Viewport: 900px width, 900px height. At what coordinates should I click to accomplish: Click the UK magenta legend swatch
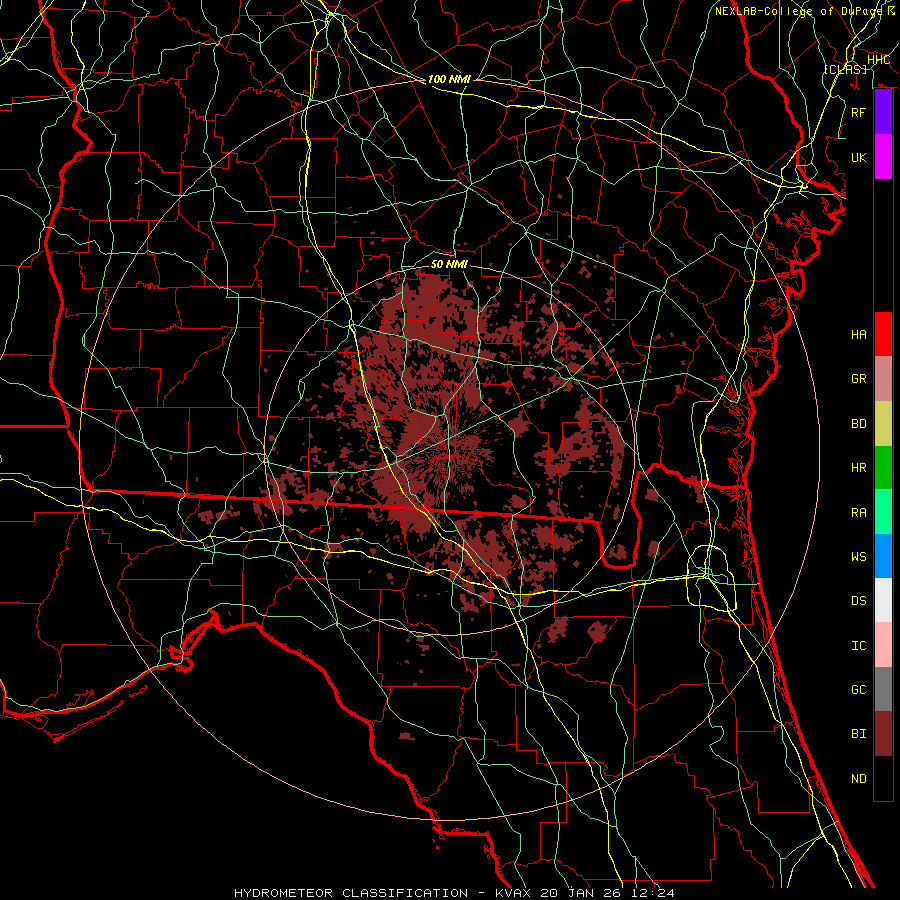pyautogui.click(x=883, y=157)
